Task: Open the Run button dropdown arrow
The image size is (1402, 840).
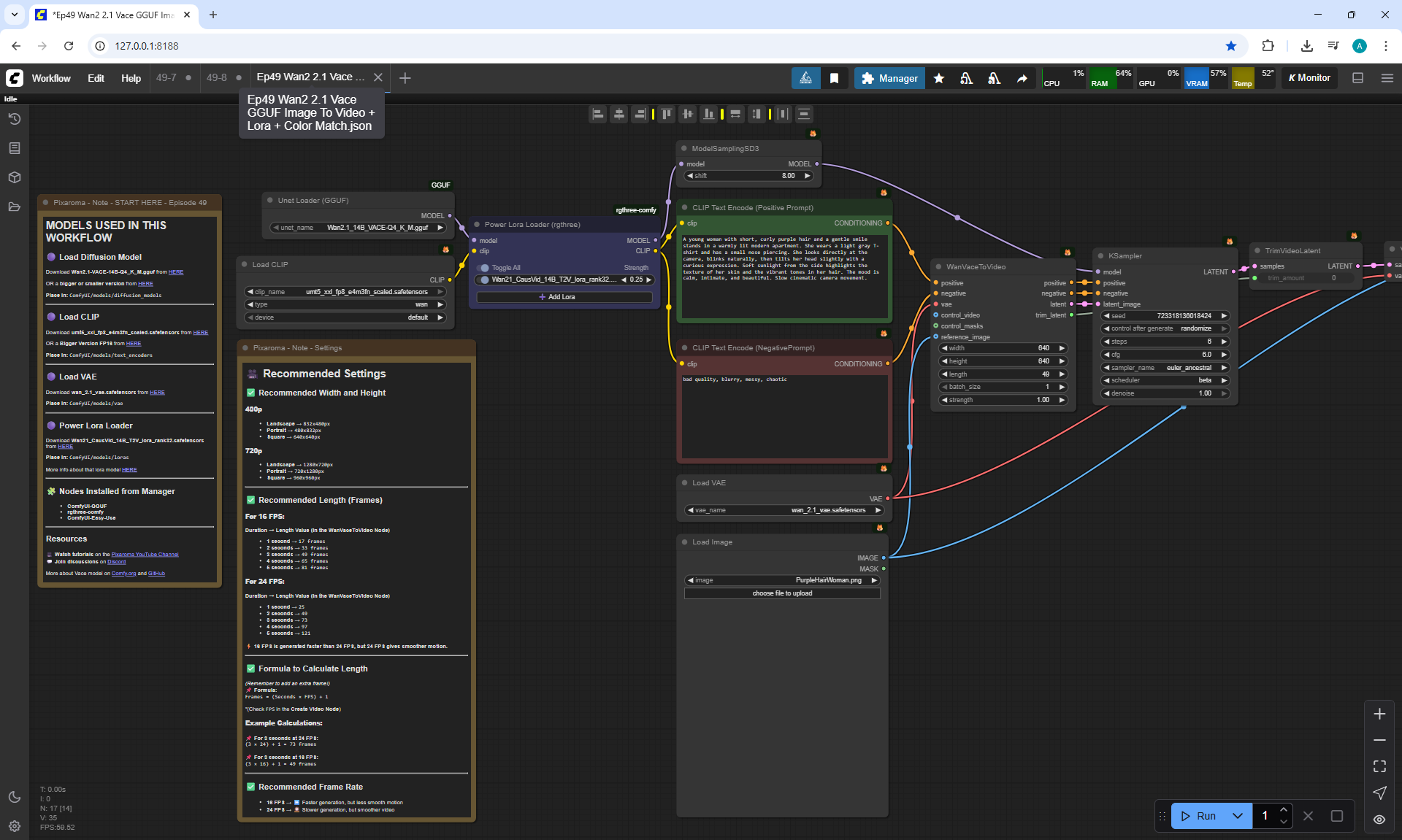Action: 1237,816
